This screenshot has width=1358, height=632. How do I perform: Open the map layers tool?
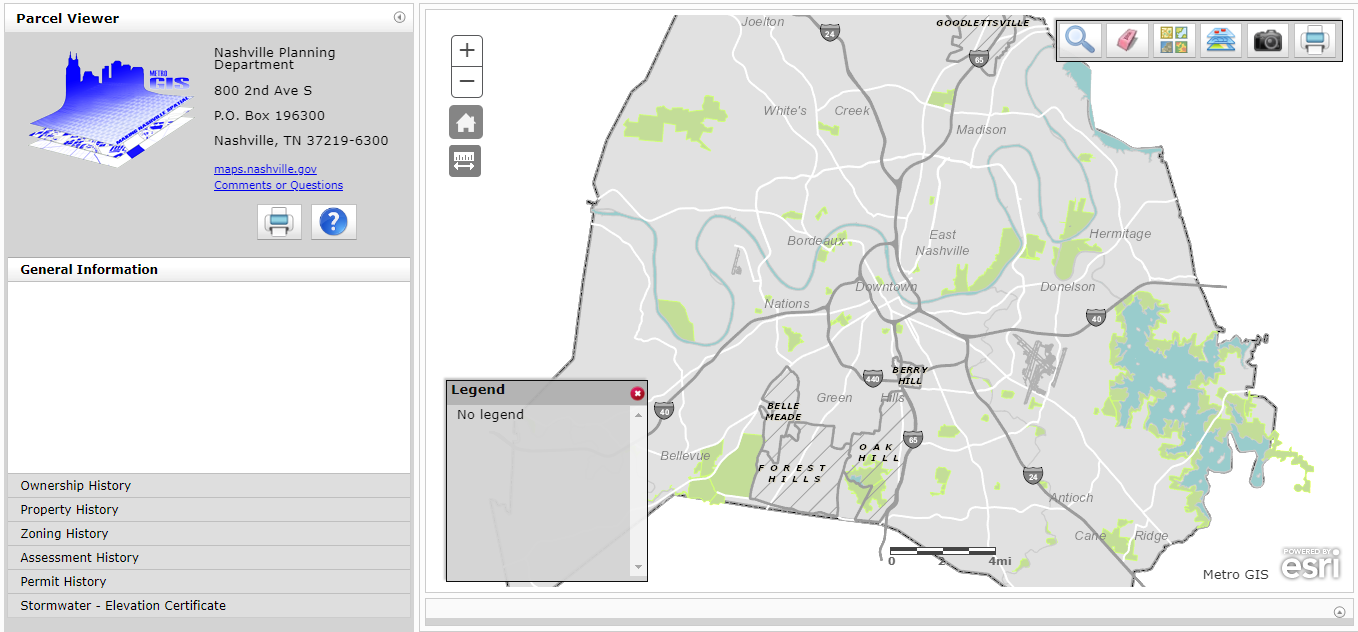(x=1220, y=40)
